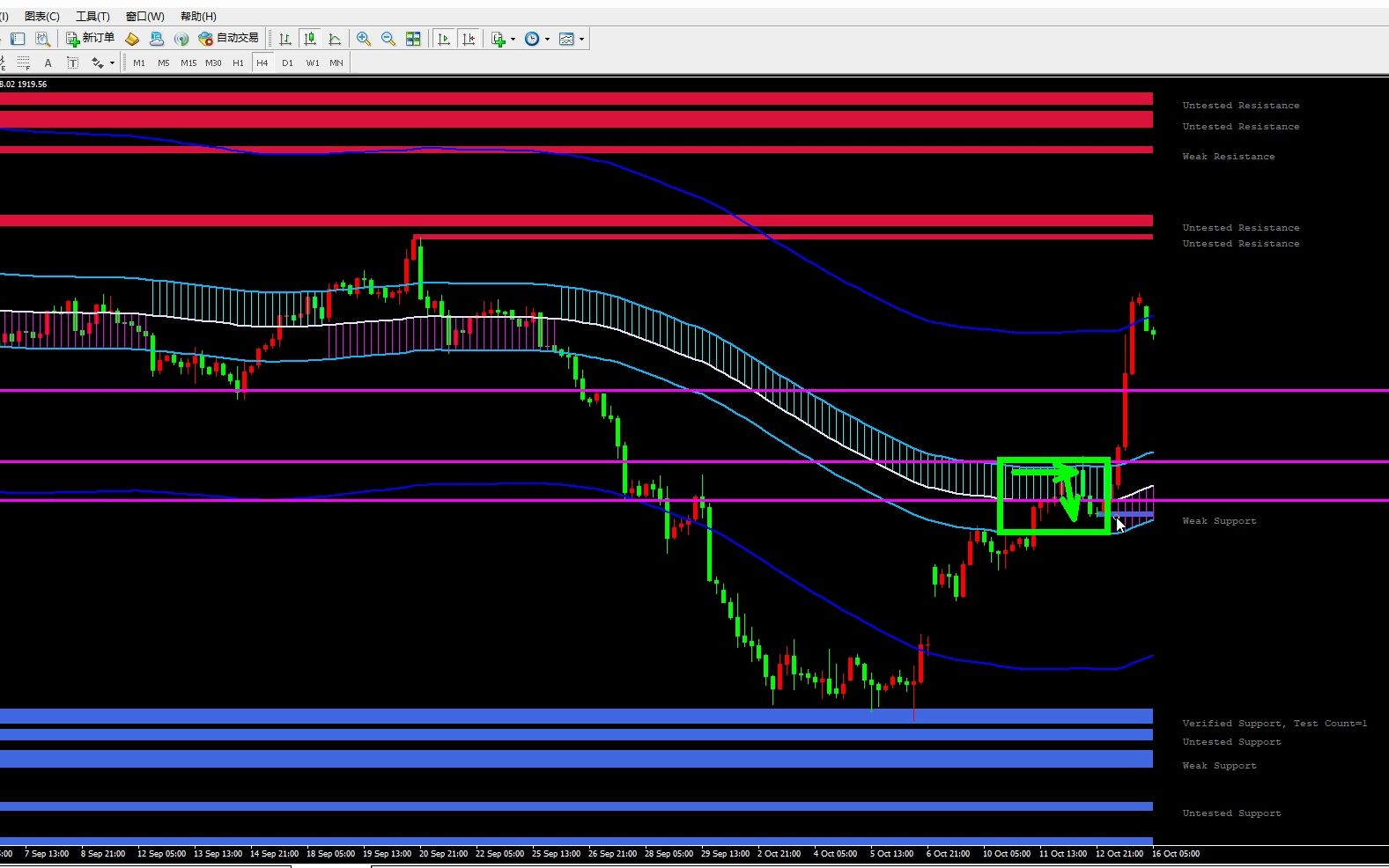Click the 16 Oct 05:00 time axis label
Image resolution: width=1389 pixels, height=868 pixels.
1176,854
